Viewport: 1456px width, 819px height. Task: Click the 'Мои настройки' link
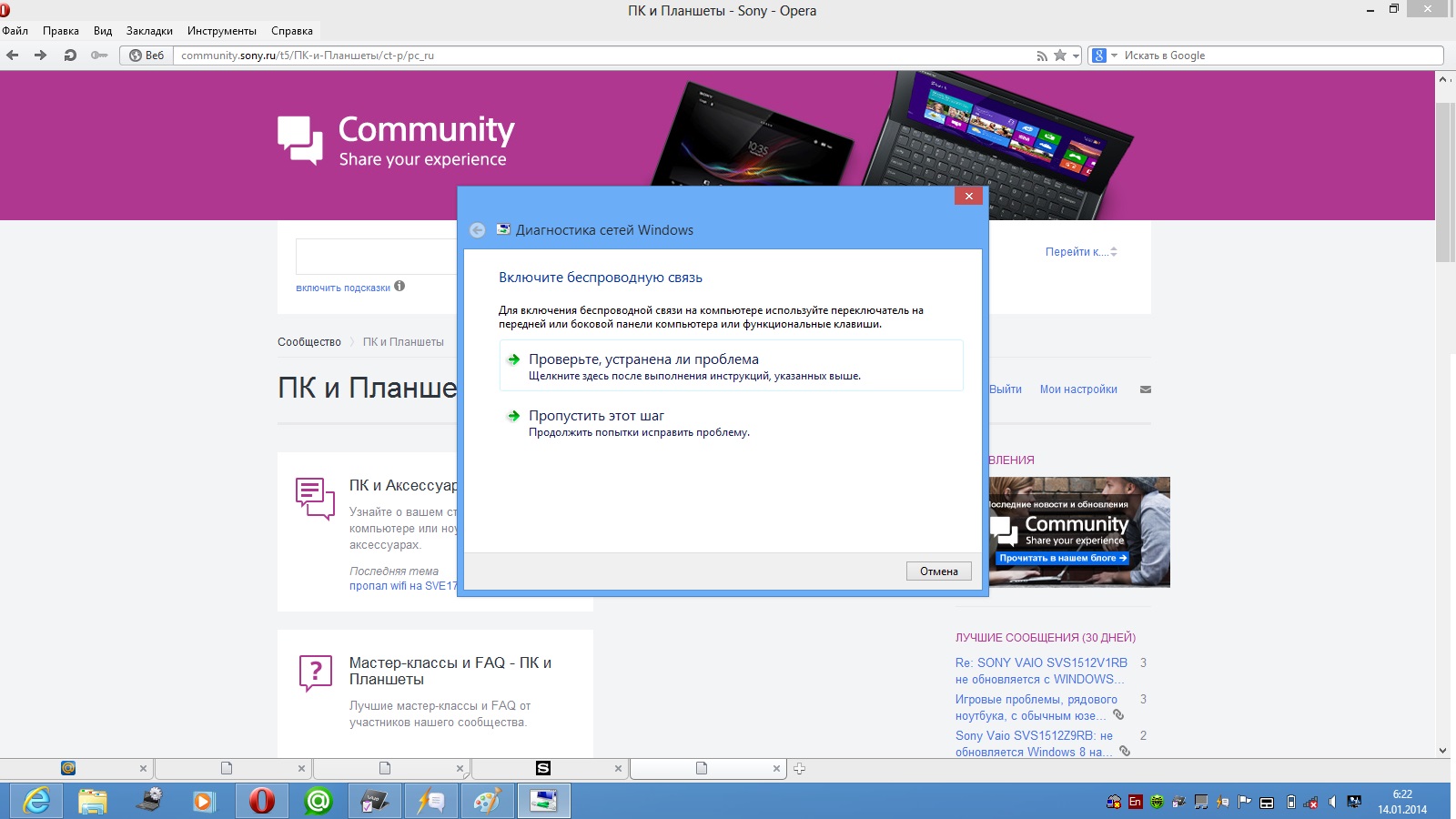[x=1078, y=389]
